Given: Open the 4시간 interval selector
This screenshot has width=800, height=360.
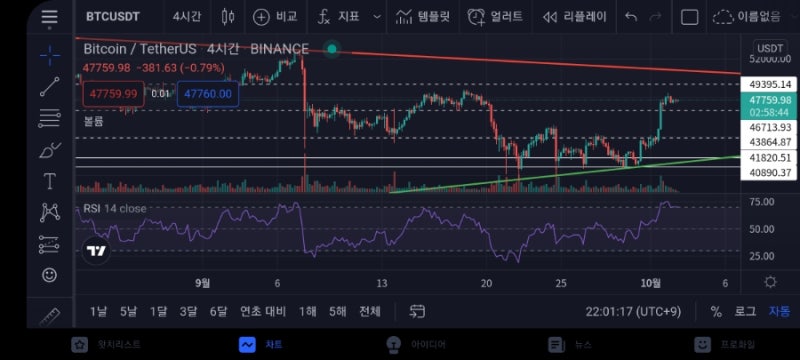Looking at the screenshot, I should tap(187, 16).
